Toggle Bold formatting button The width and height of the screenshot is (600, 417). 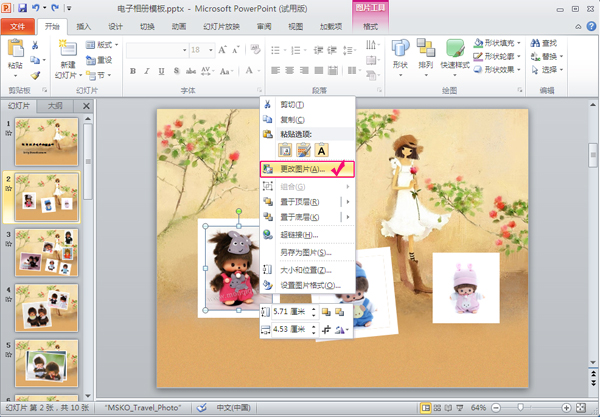133,71
